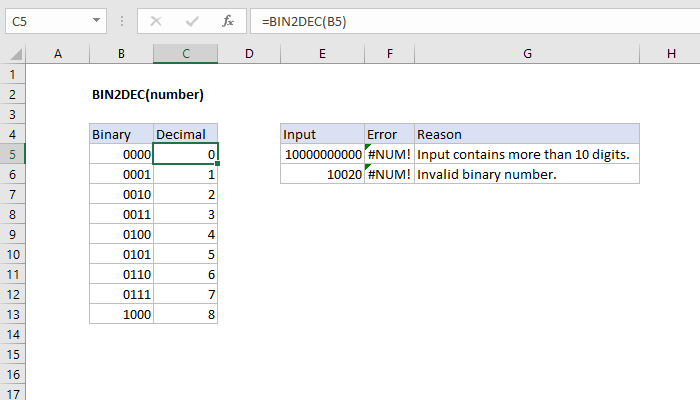Select the Decimal cell with value 4

(186, 234)
